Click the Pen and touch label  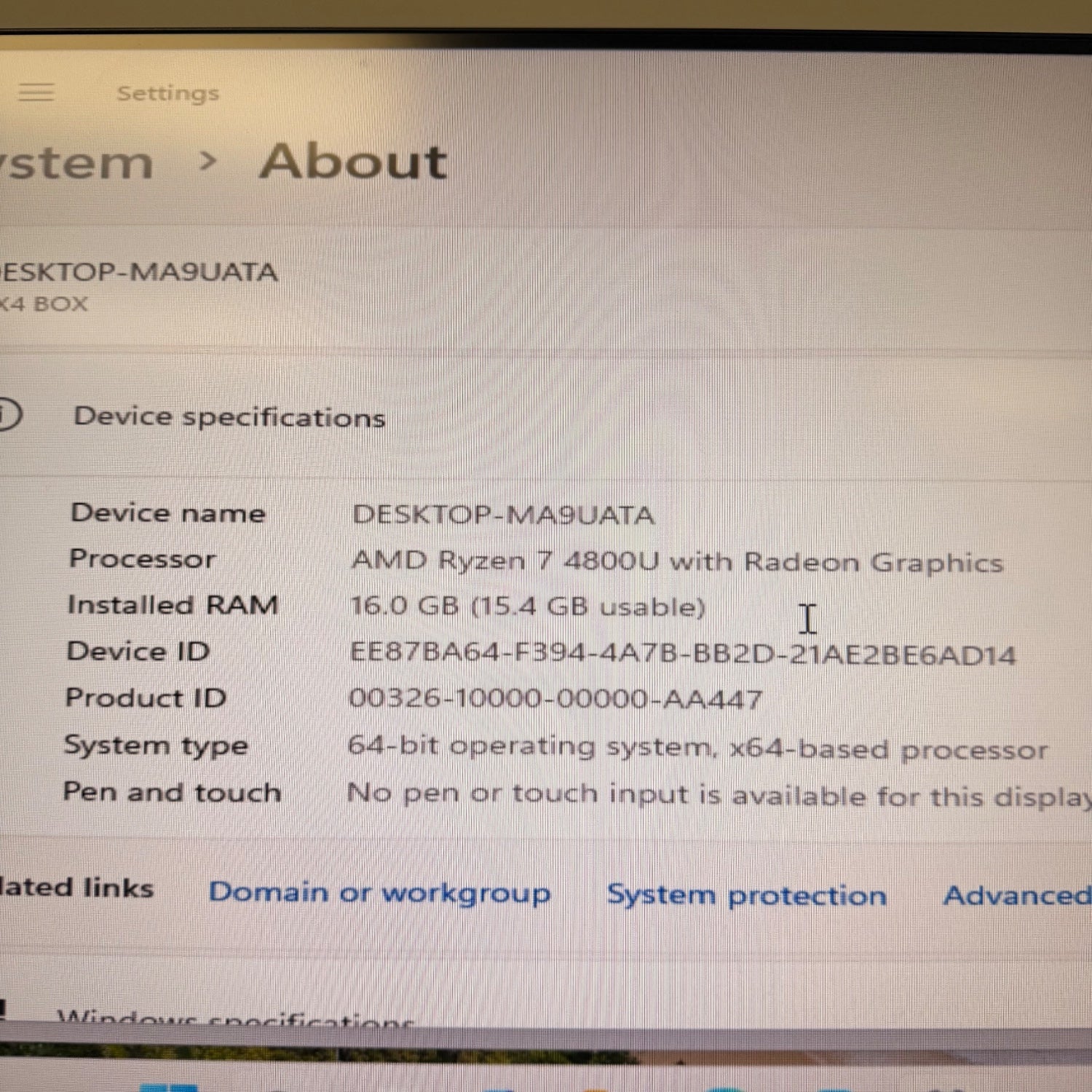click(172, 792)
